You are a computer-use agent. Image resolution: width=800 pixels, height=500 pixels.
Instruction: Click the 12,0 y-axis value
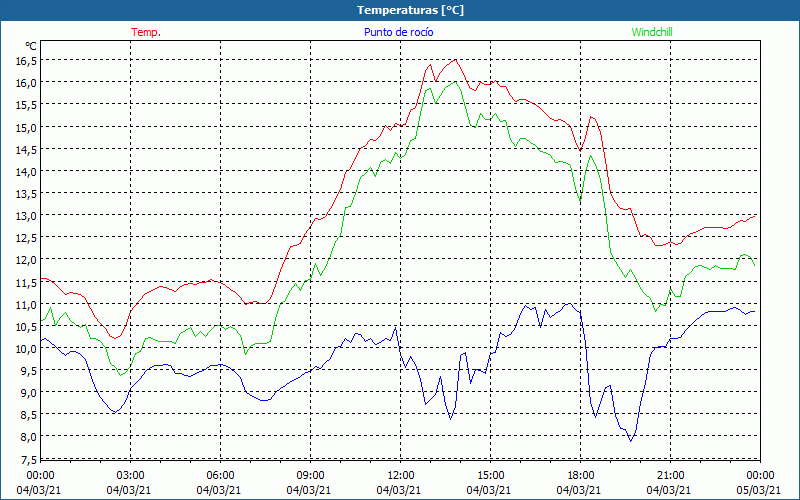click(26, 260)
